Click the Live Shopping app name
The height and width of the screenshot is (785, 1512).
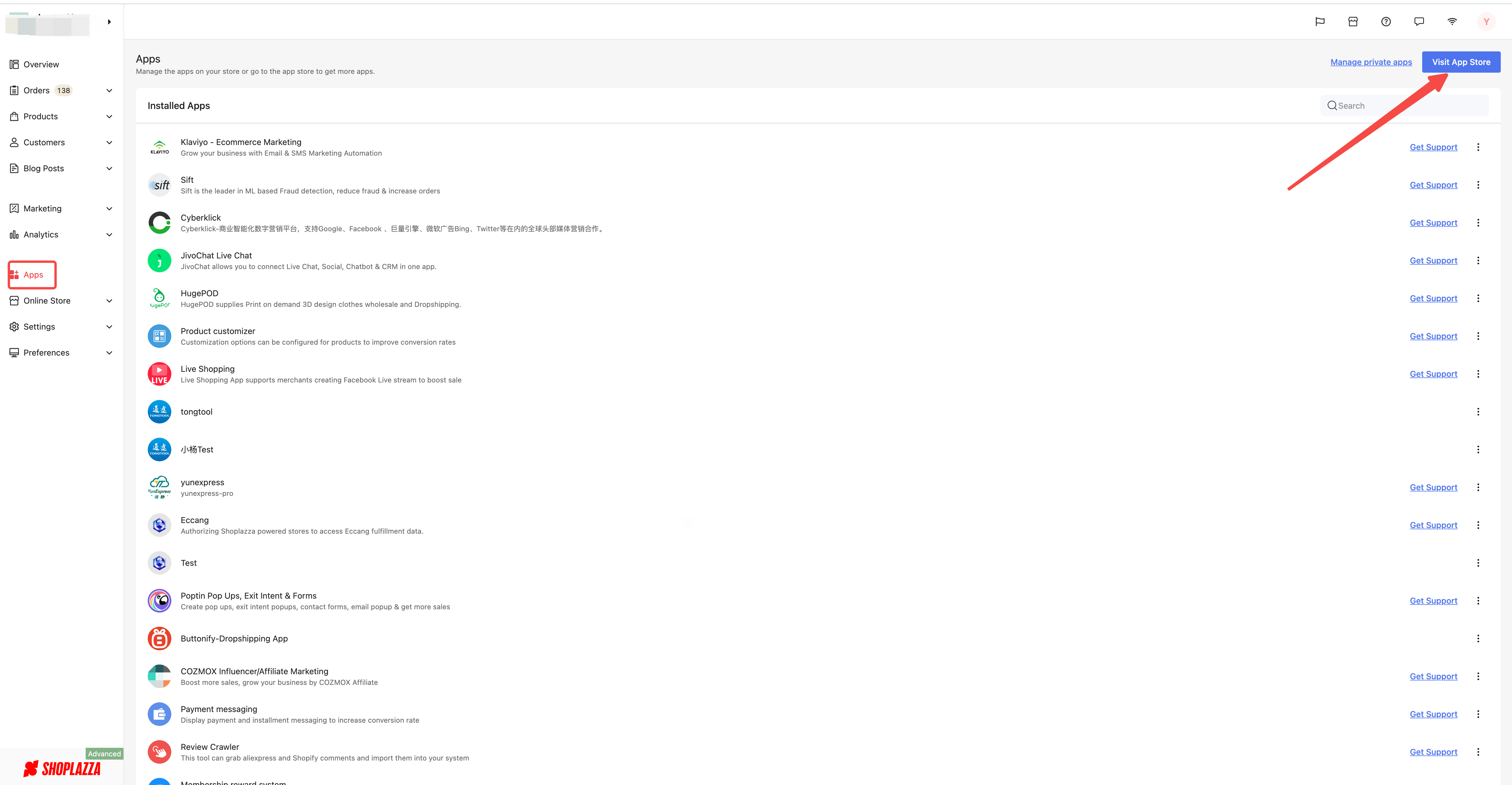207,369
